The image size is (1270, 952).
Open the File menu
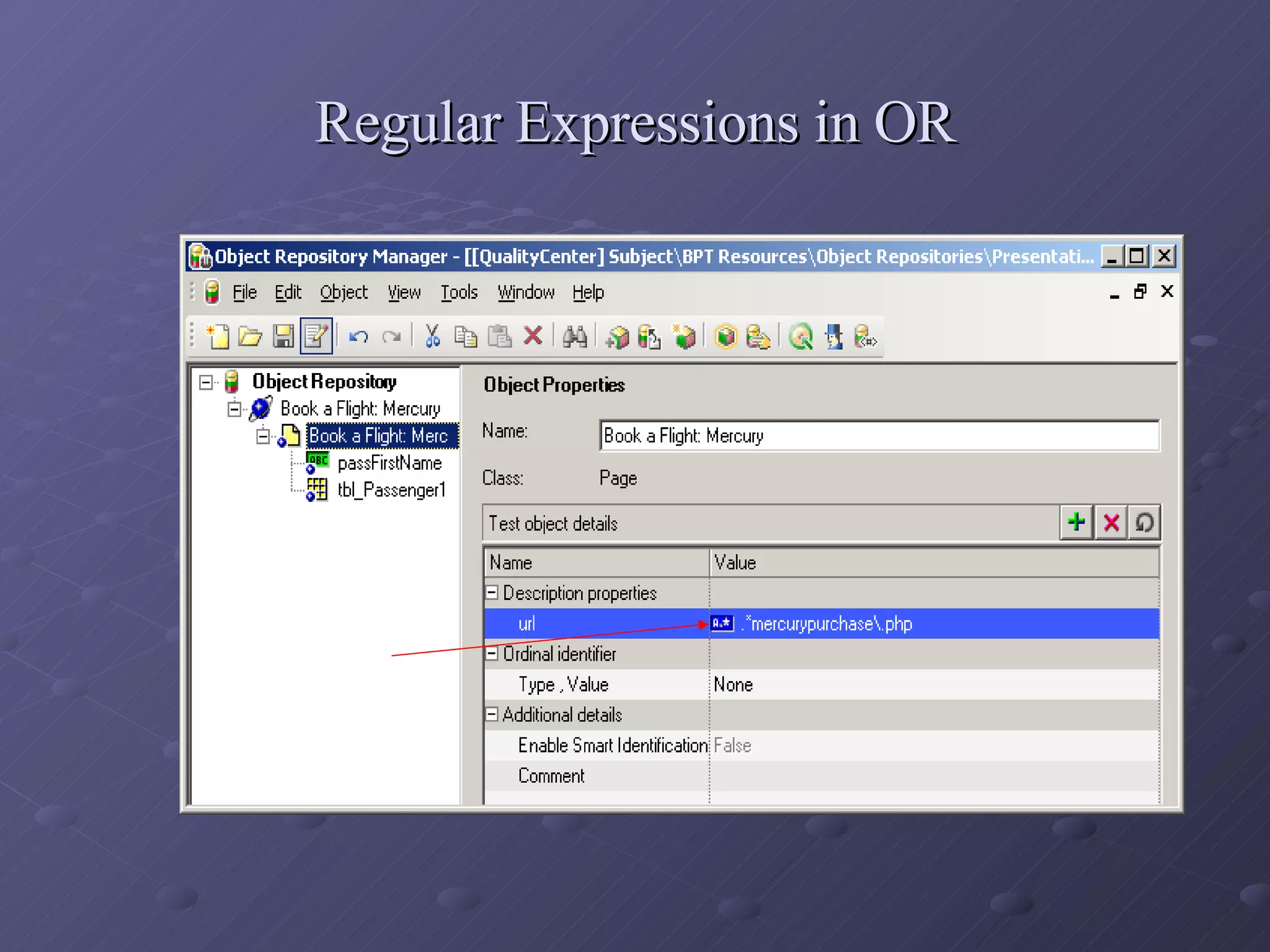(x=244, y=292)
